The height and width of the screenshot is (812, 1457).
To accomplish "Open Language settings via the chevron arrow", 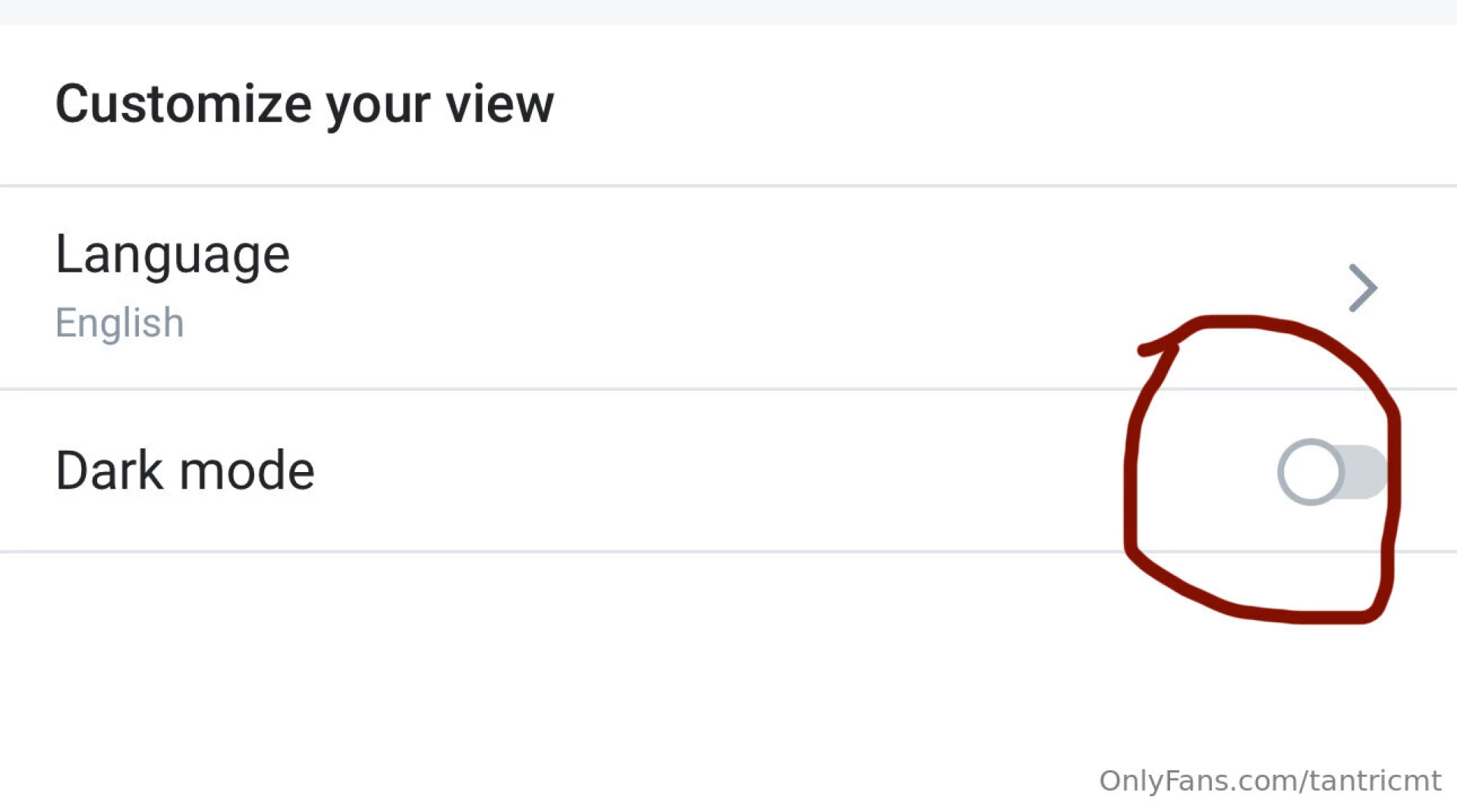I will [x=1363, y=288].
